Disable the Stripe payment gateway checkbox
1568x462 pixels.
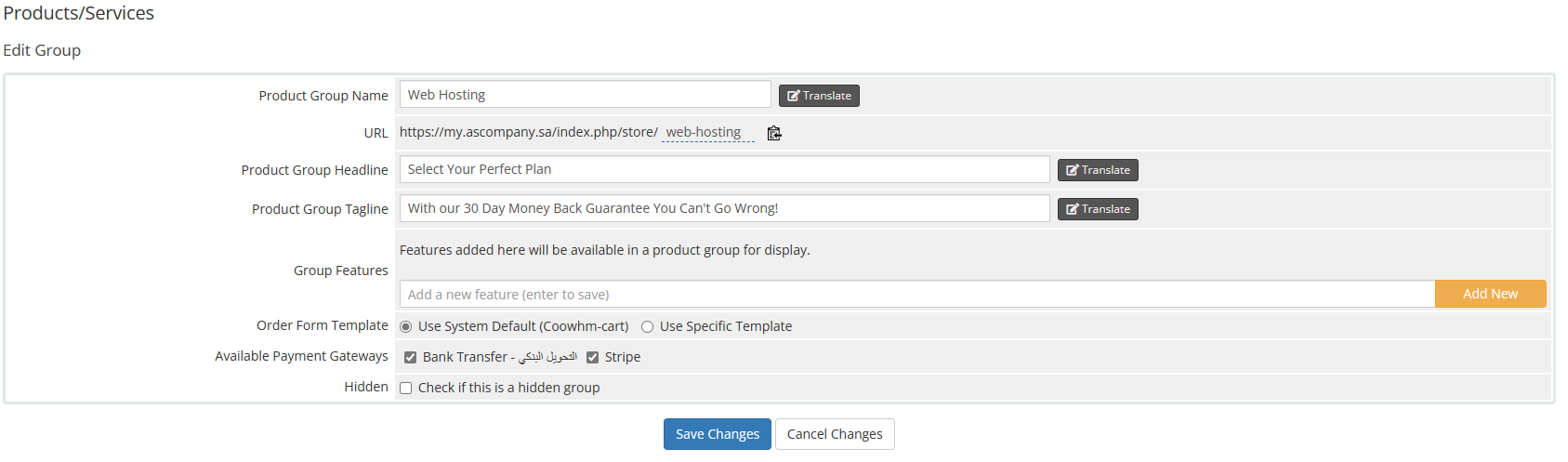click(x=592, y=357)
